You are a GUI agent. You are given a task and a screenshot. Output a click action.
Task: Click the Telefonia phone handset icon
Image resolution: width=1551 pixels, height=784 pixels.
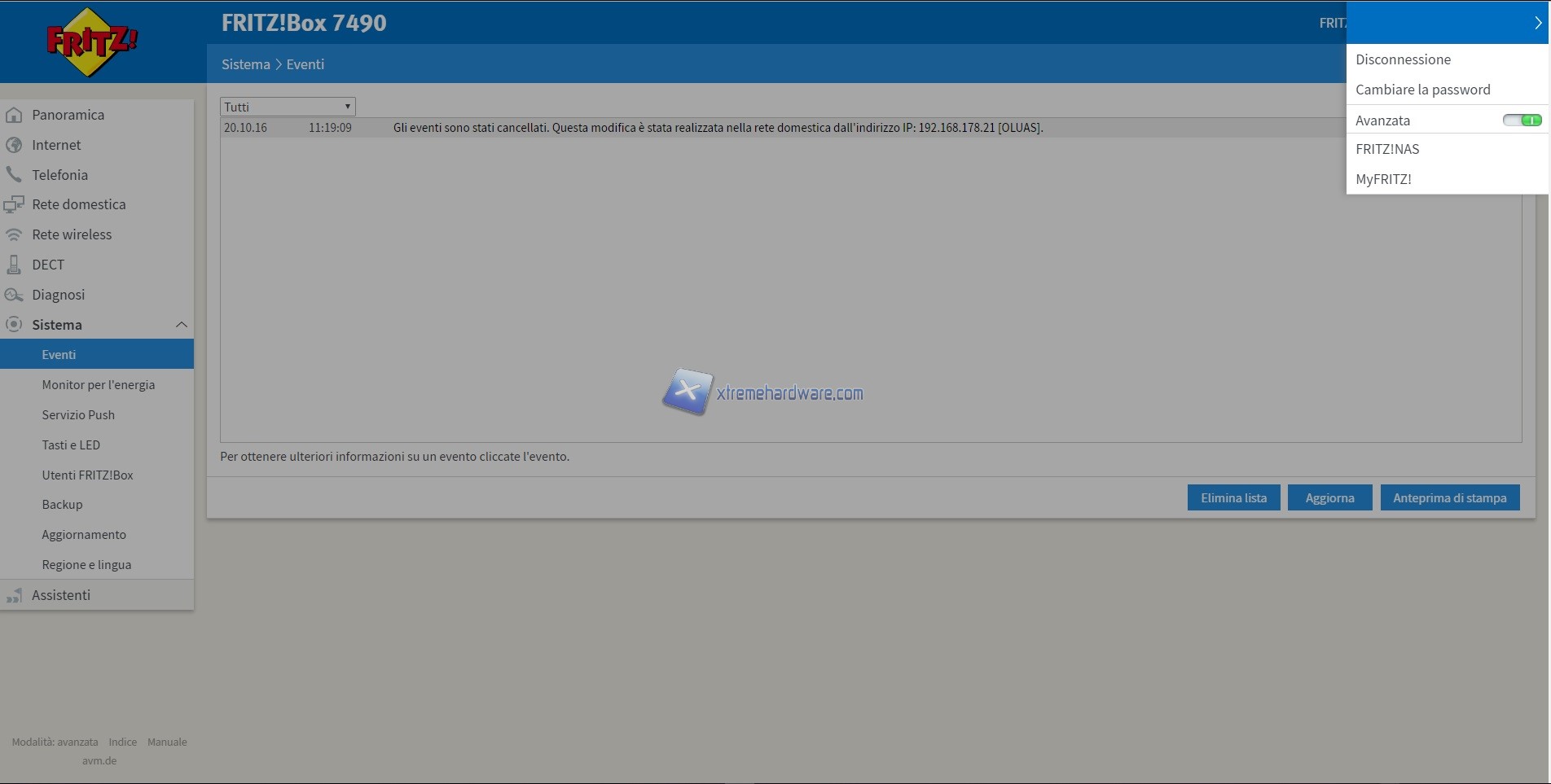[14, 175]
